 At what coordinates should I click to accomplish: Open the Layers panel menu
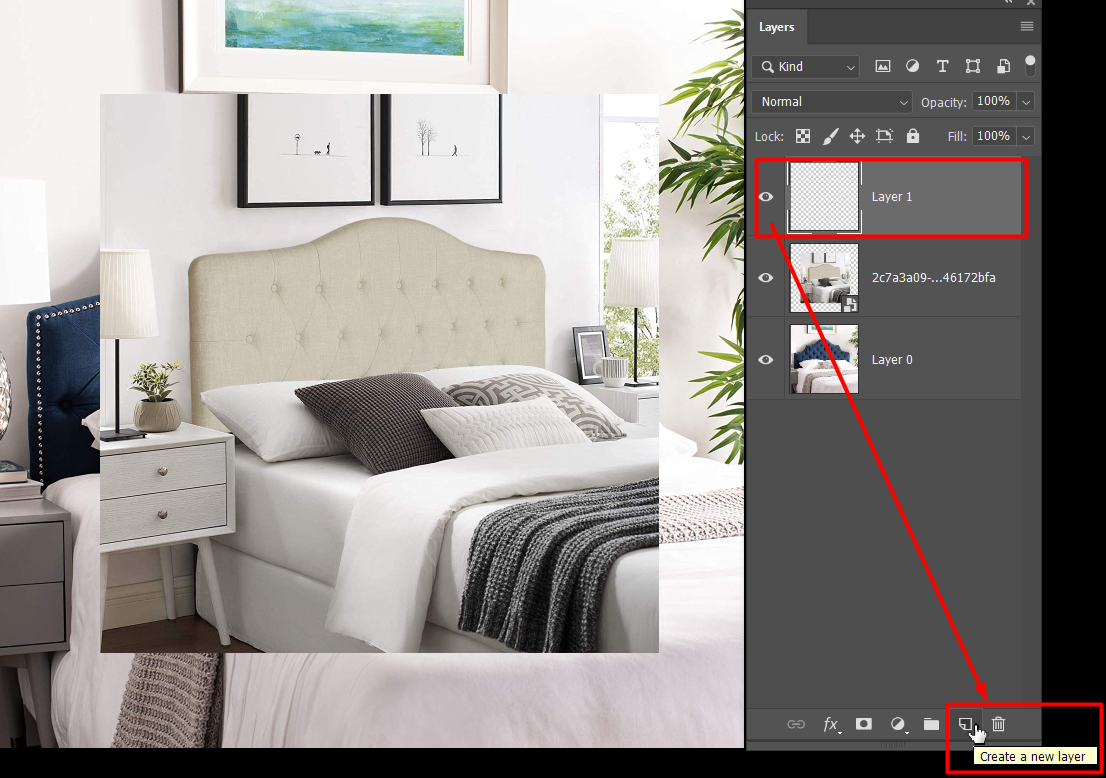[x=1027, y=27]
